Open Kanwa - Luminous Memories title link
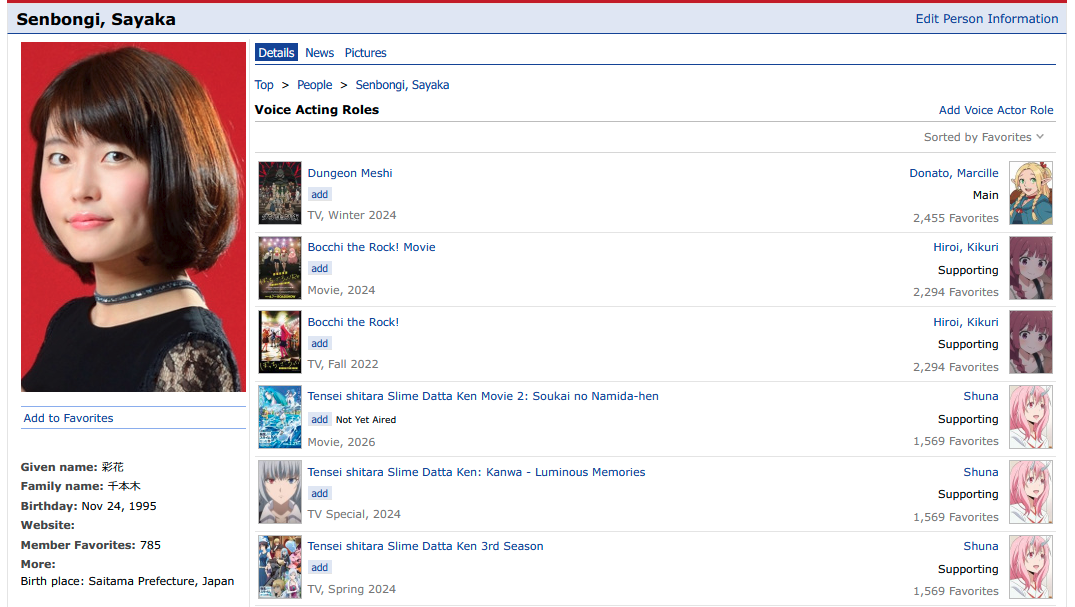The image size is (1075, 607). click(x=476, y=472)
